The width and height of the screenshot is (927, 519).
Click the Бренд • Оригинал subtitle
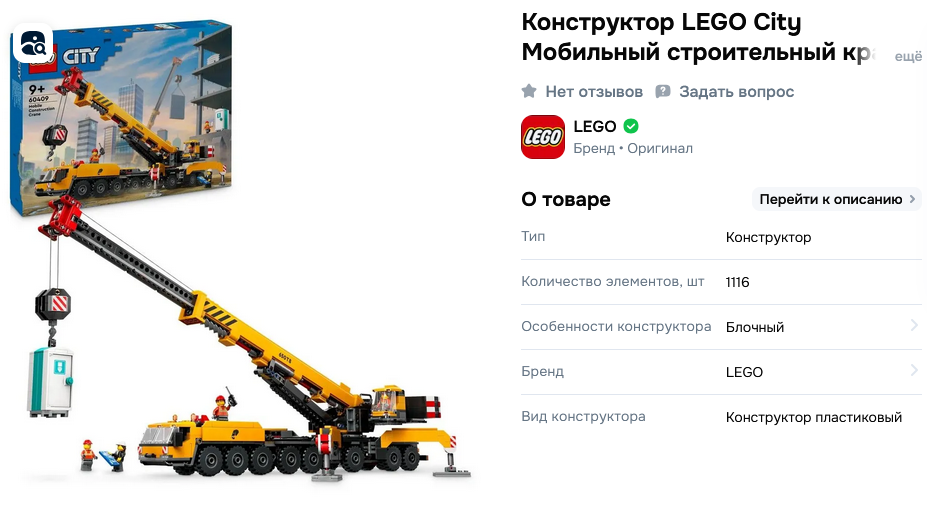(x=633, y=148)
